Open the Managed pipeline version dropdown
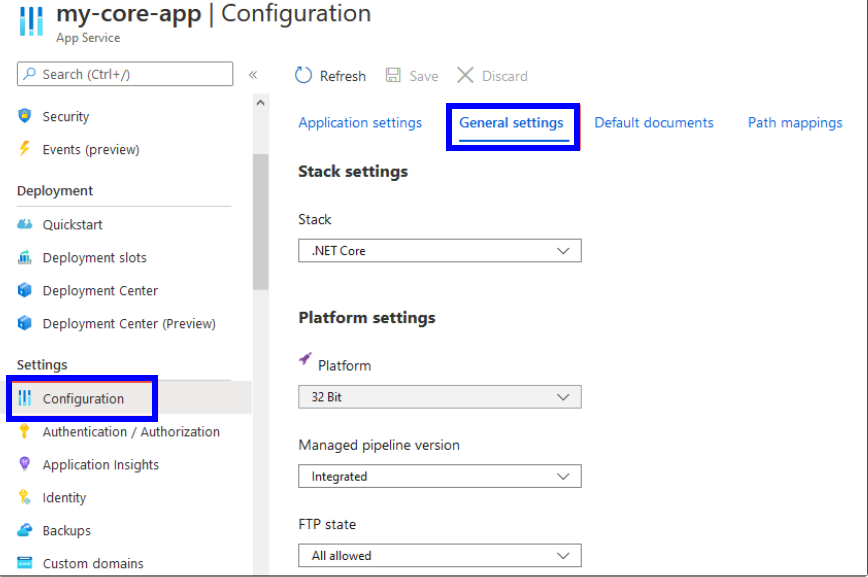The height and width of the screenshot is (577, 868). tap(440, 476)
